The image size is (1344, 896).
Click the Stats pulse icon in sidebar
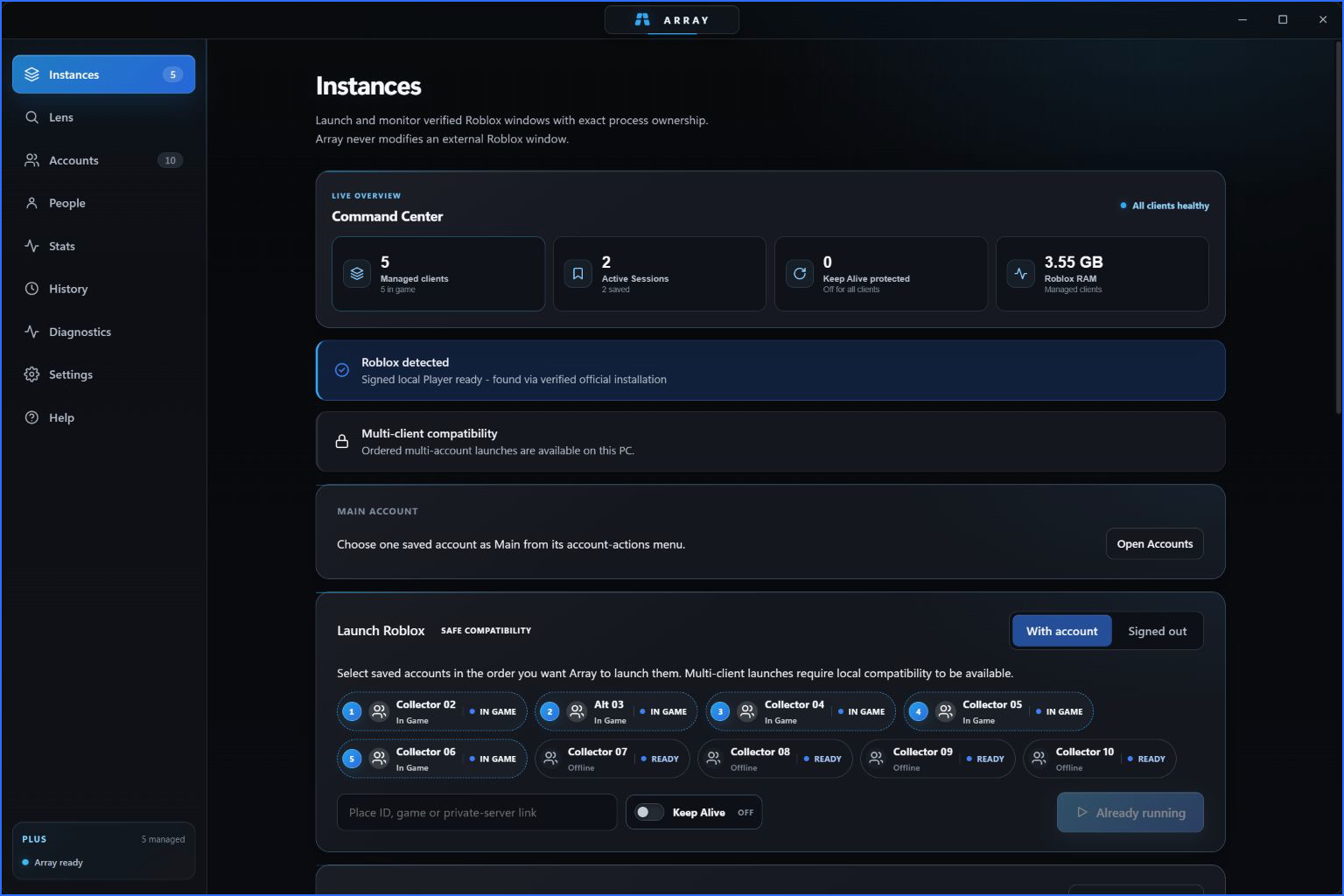[31, 246]
